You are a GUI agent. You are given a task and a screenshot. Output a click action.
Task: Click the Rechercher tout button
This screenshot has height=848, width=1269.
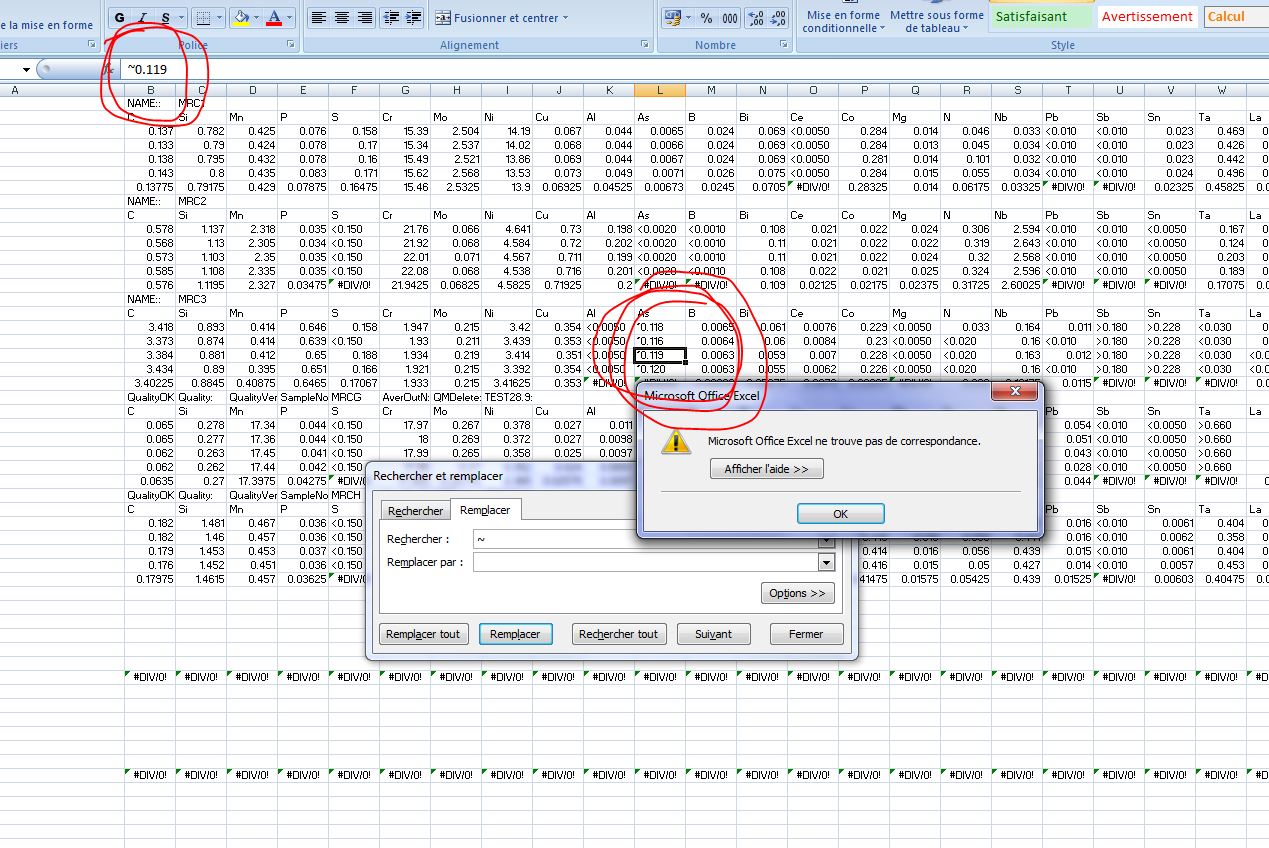point(618,634)
